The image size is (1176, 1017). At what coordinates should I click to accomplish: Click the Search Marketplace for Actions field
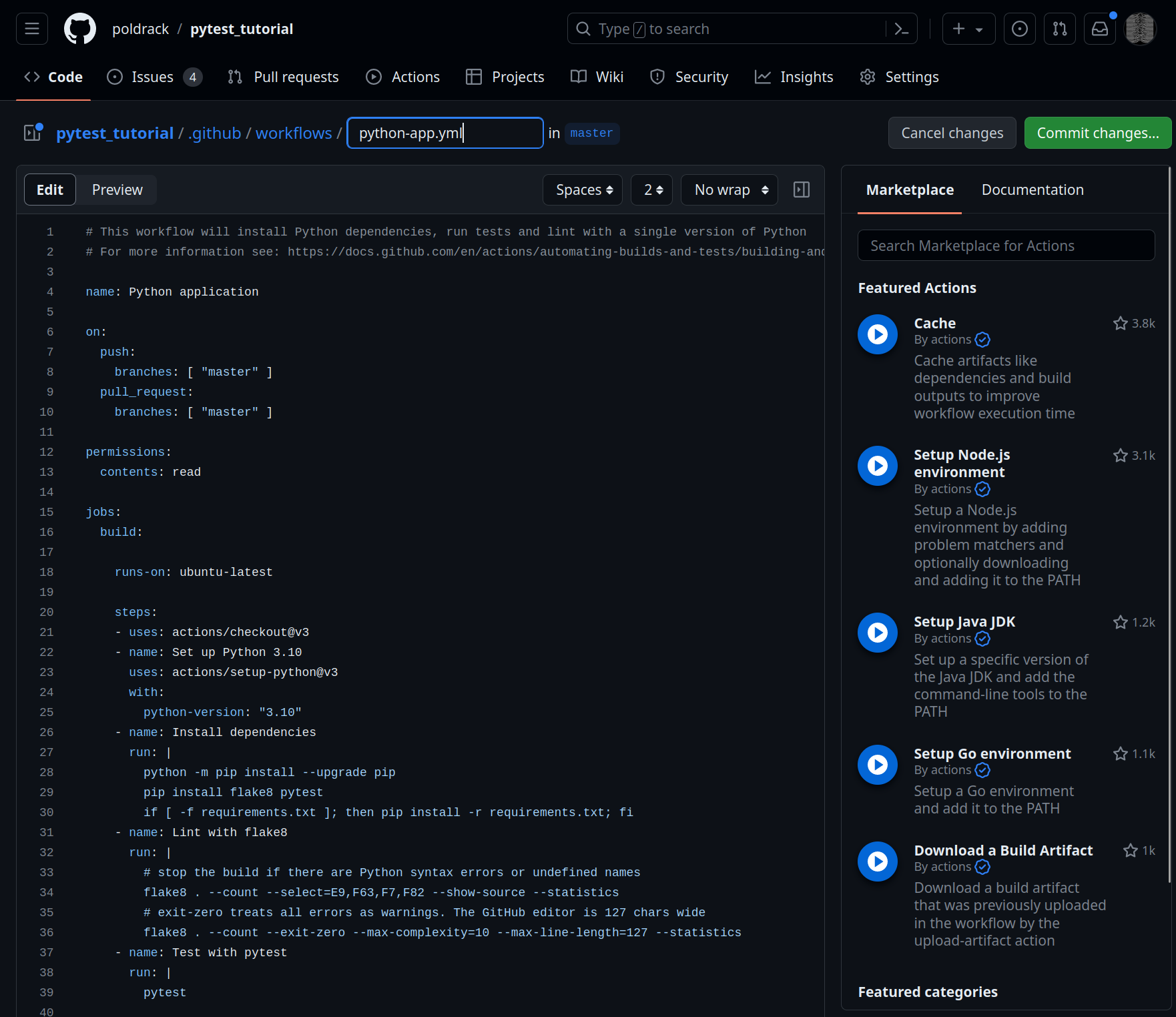[1006, 246]
